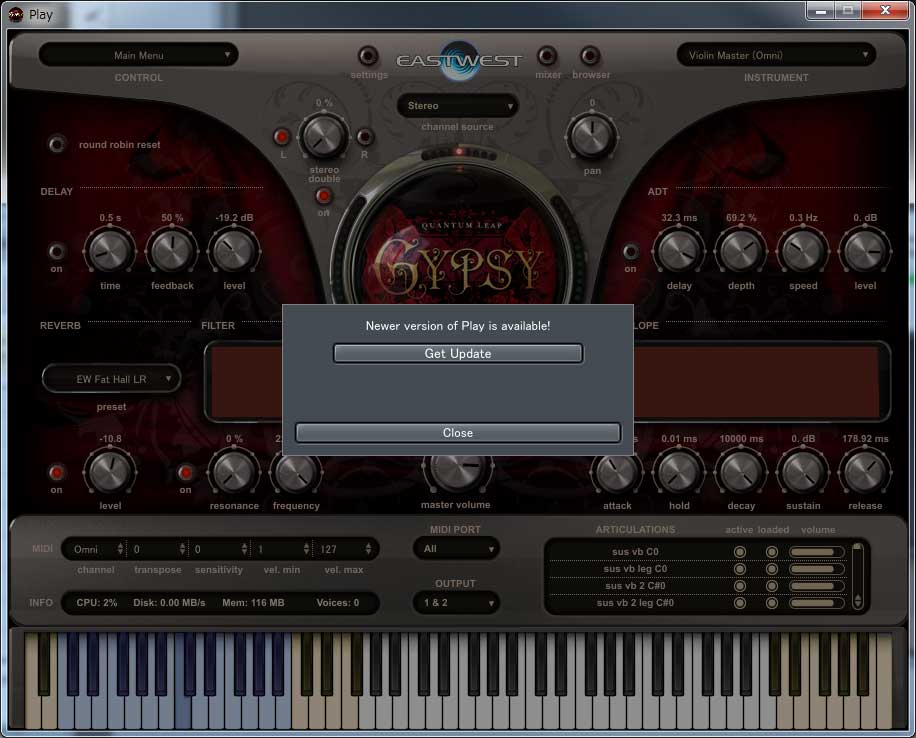Adjust the filter frequency knob
916x738 pixels.
(x=296, y=473)
